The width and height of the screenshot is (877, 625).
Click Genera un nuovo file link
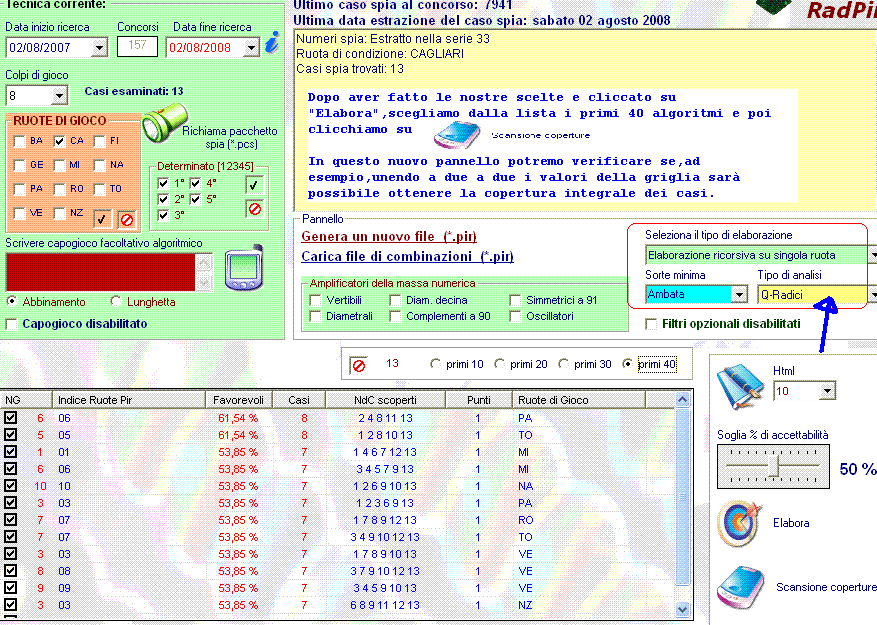point(389,236)
